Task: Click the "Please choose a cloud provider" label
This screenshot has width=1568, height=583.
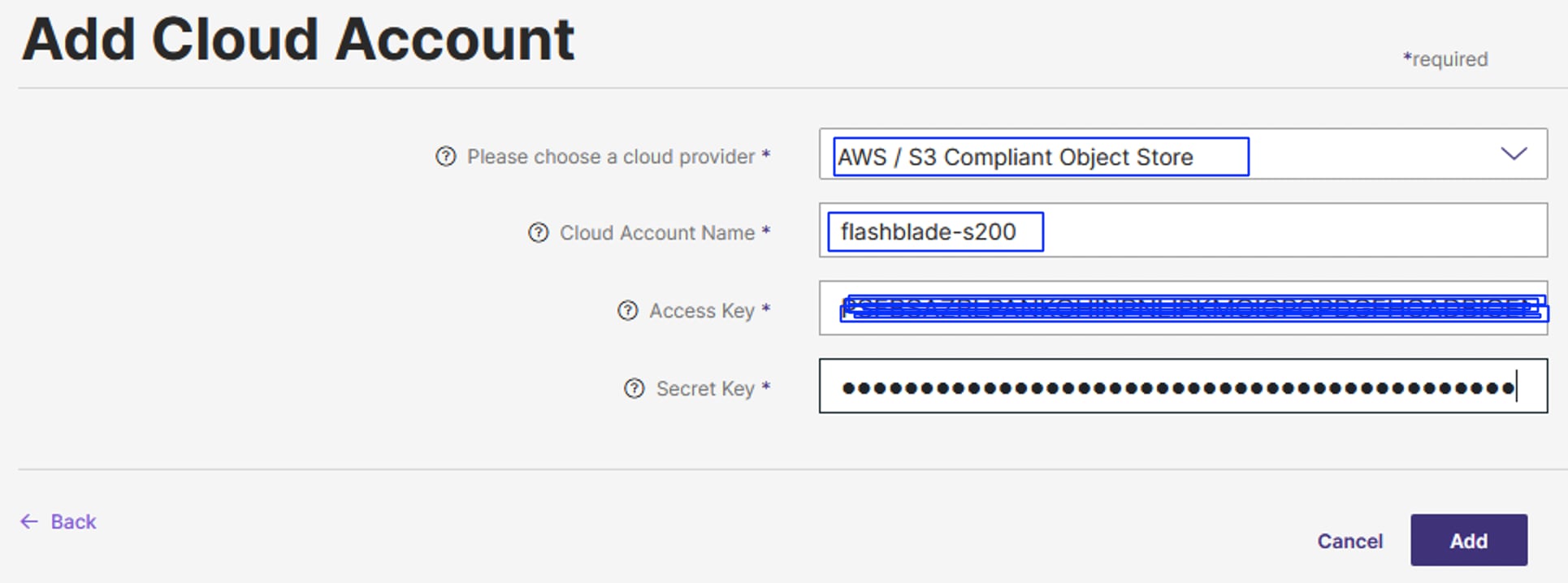Action: pos(611,156)
